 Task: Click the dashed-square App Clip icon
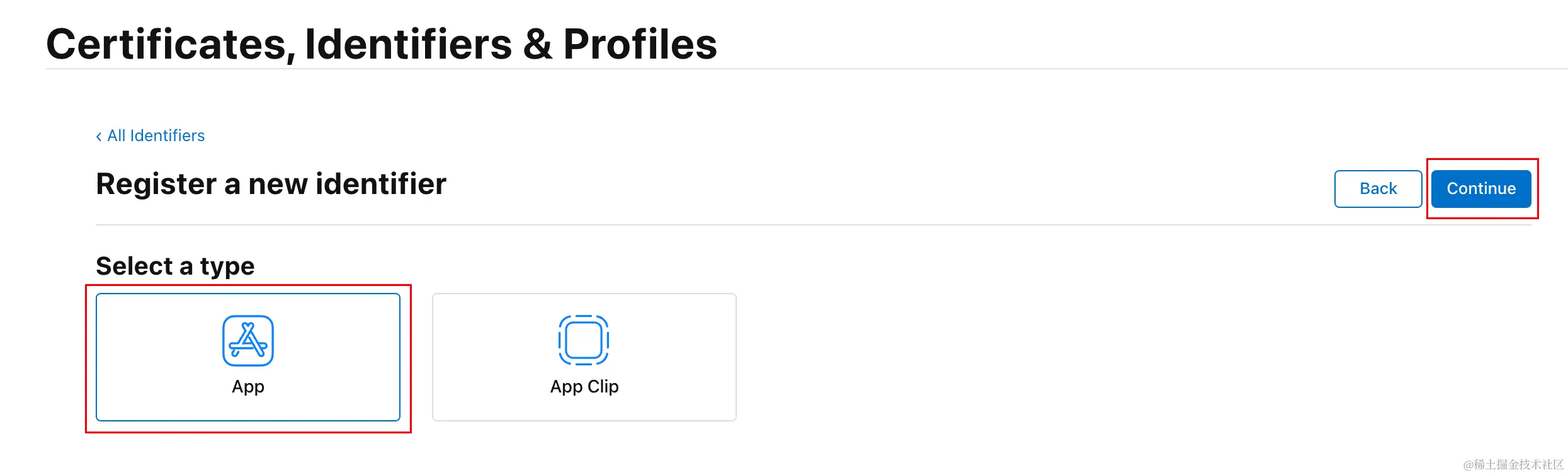point(584,340)
